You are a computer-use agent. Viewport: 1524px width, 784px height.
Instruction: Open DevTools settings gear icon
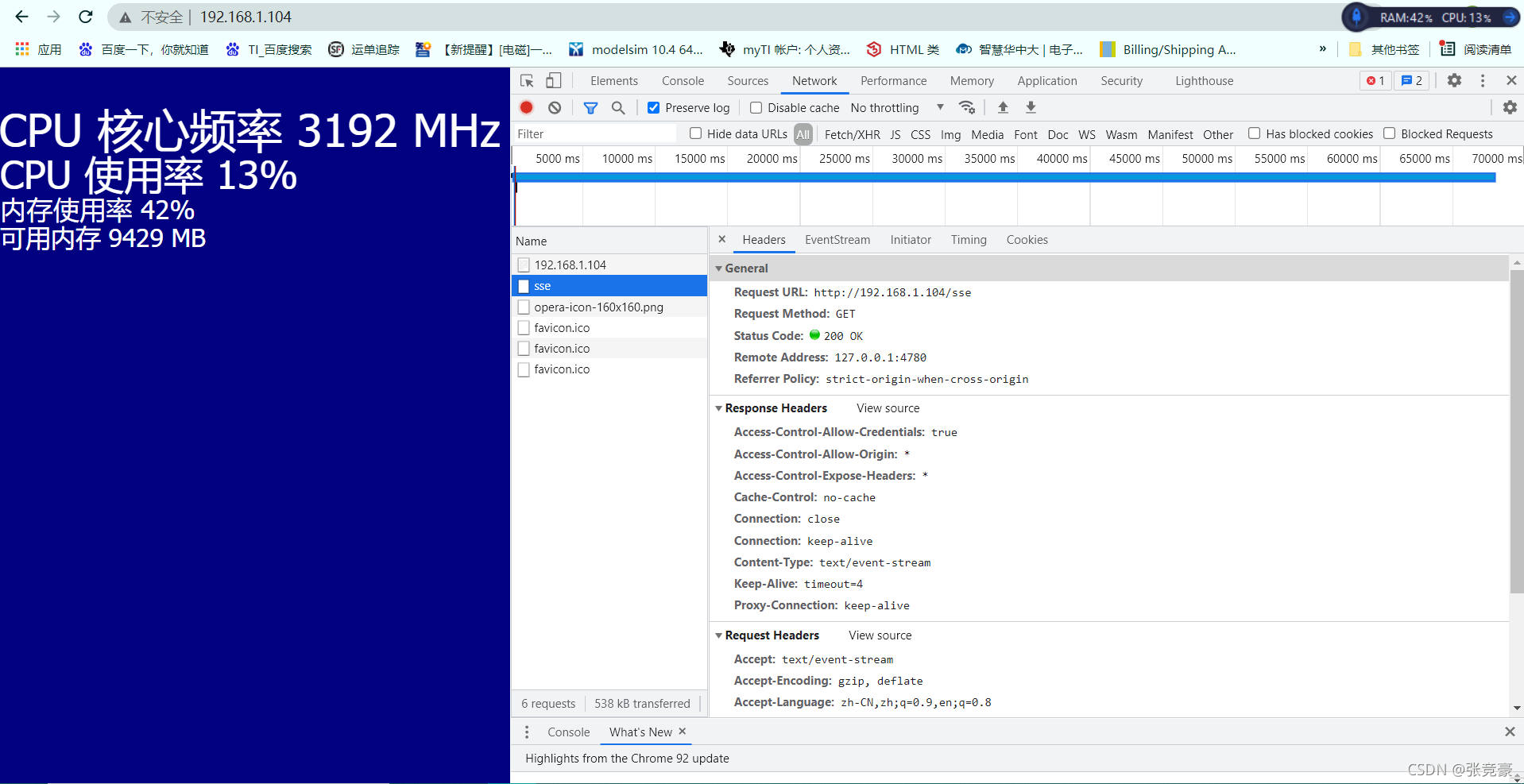pyautogui.click(x=1454, y=80)
